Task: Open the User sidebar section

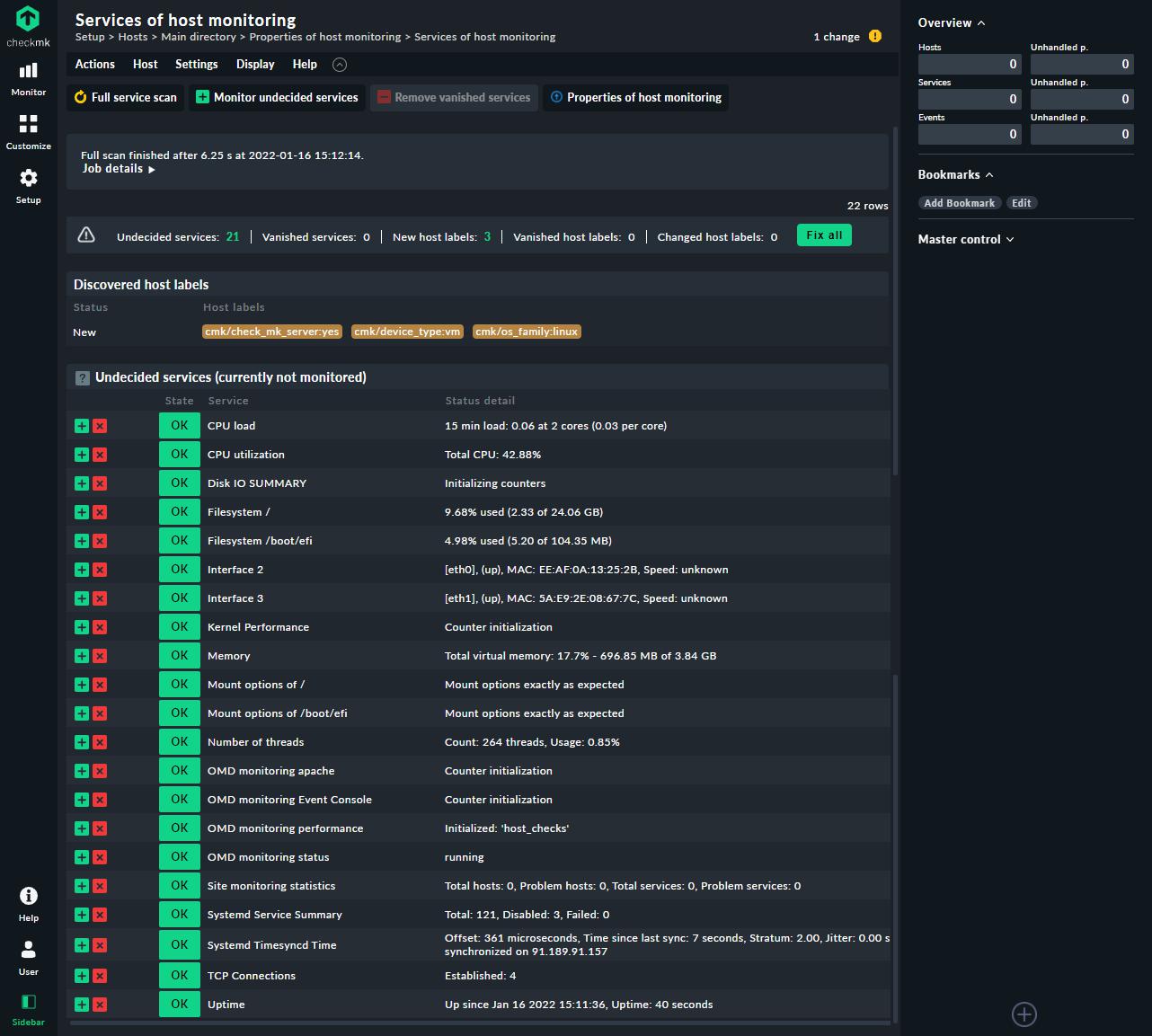Action: pyautogui.click(x=28, y=955)
